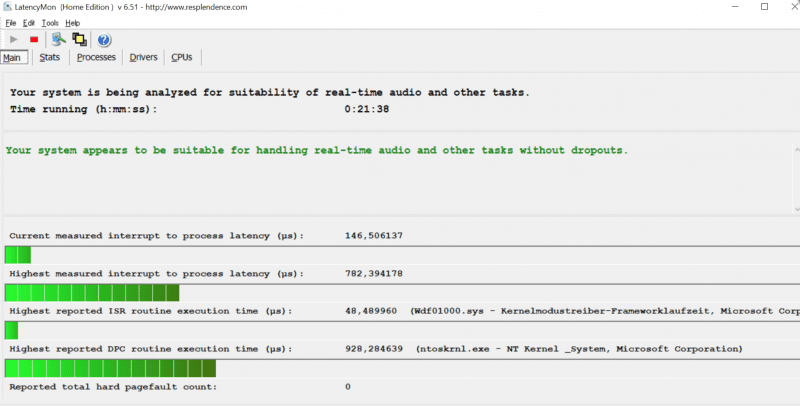Open the Edit menu
This screenshot has height=406, width=800.
[29, 22]
